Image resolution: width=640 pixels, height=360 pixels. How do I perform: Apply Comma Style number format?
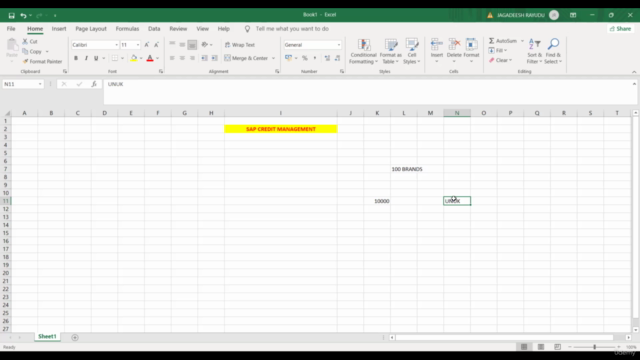(x=315, y=58)
